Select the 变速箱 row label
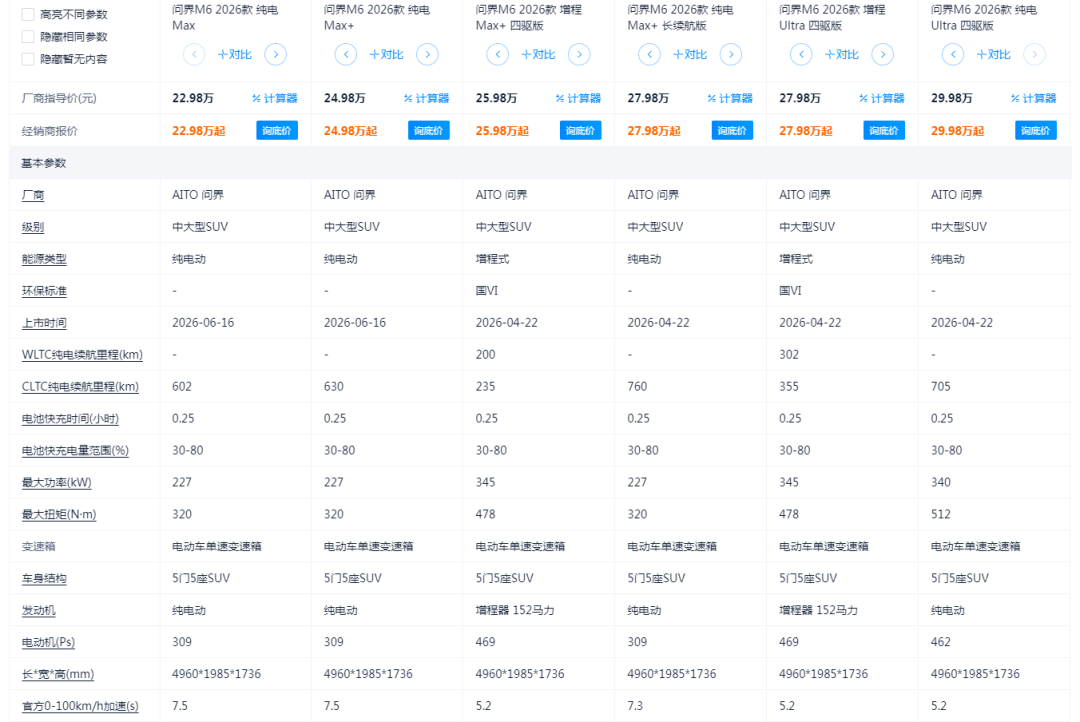1080x722 pixels. (x=39, y=546)
